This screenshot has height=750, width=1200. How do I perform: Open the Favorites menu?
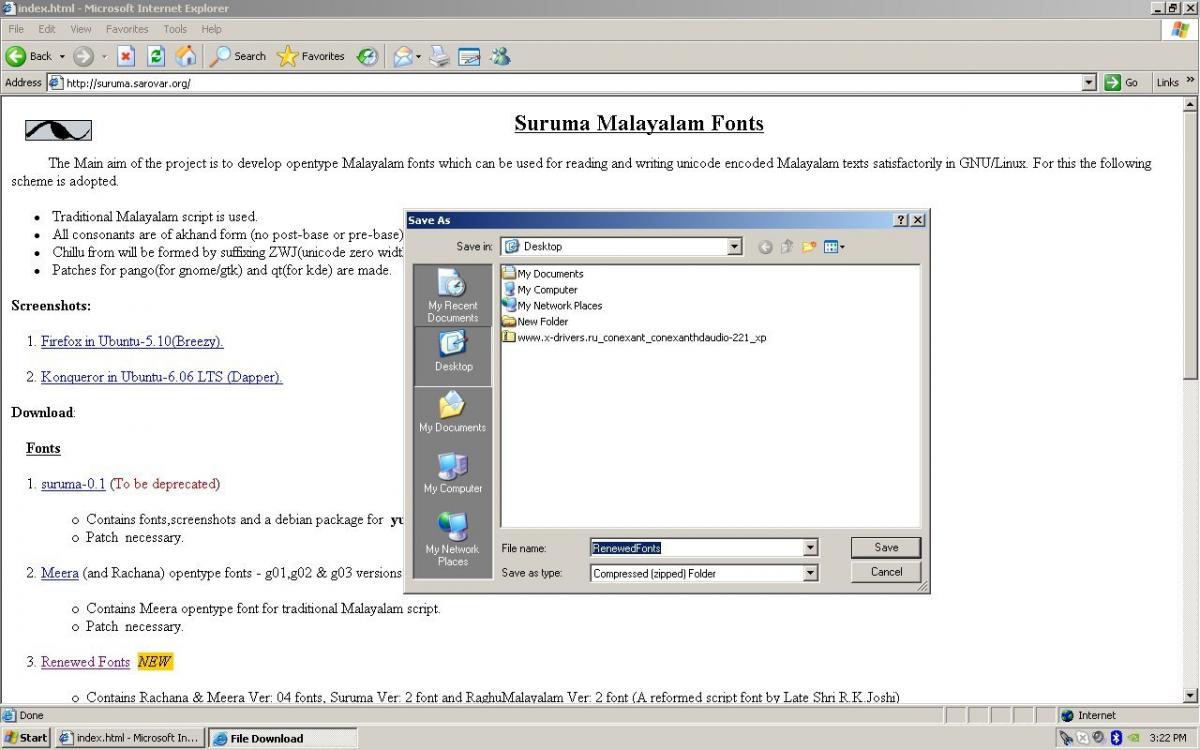[127, 29]
